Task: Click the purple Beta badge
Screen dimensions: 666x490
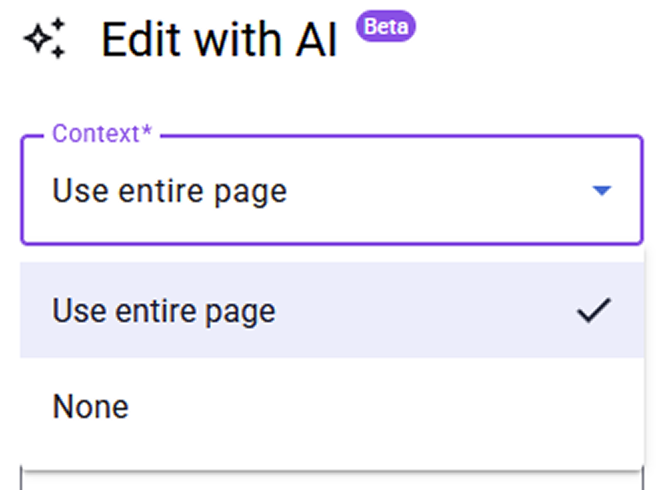Action: (x=385, y=26)
